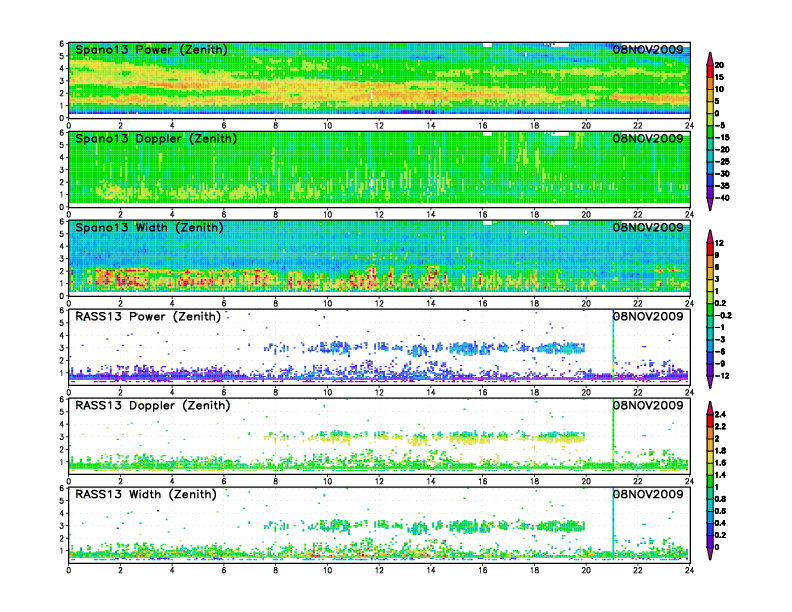Click the '2.2' label on the bottom colorbar
Screen dimensions: 792x612
pos(720,427)
